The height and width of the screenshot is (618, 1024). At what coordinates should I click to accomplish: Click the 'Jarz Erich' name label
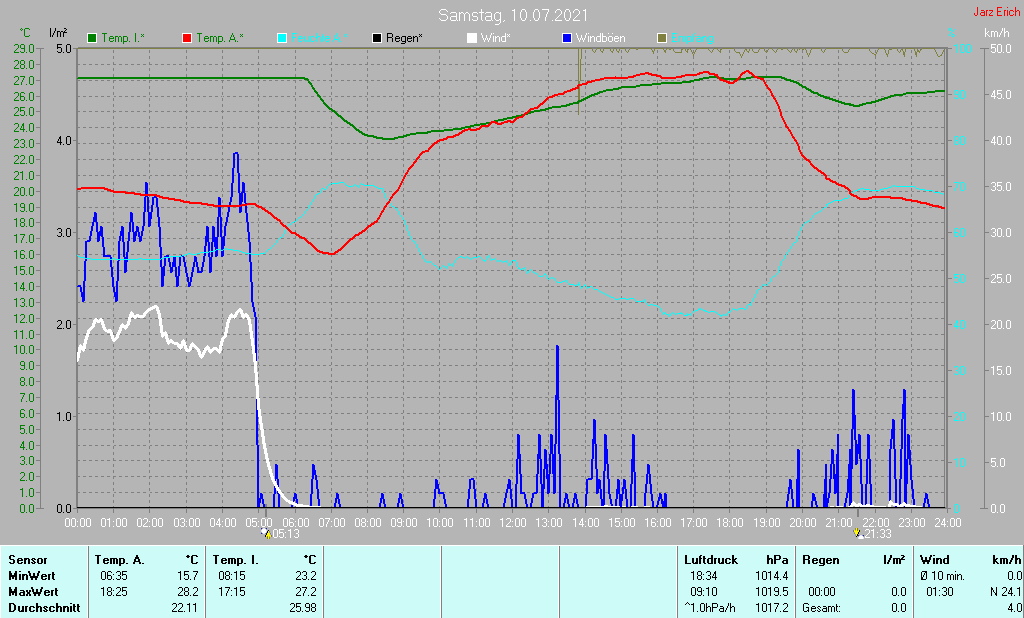click(996, 12)
